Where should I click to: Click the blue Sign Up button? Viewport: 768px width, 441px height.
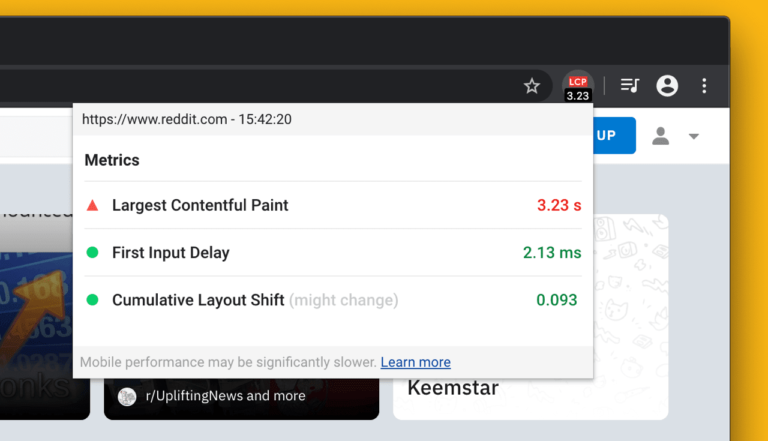coord(614,136)
